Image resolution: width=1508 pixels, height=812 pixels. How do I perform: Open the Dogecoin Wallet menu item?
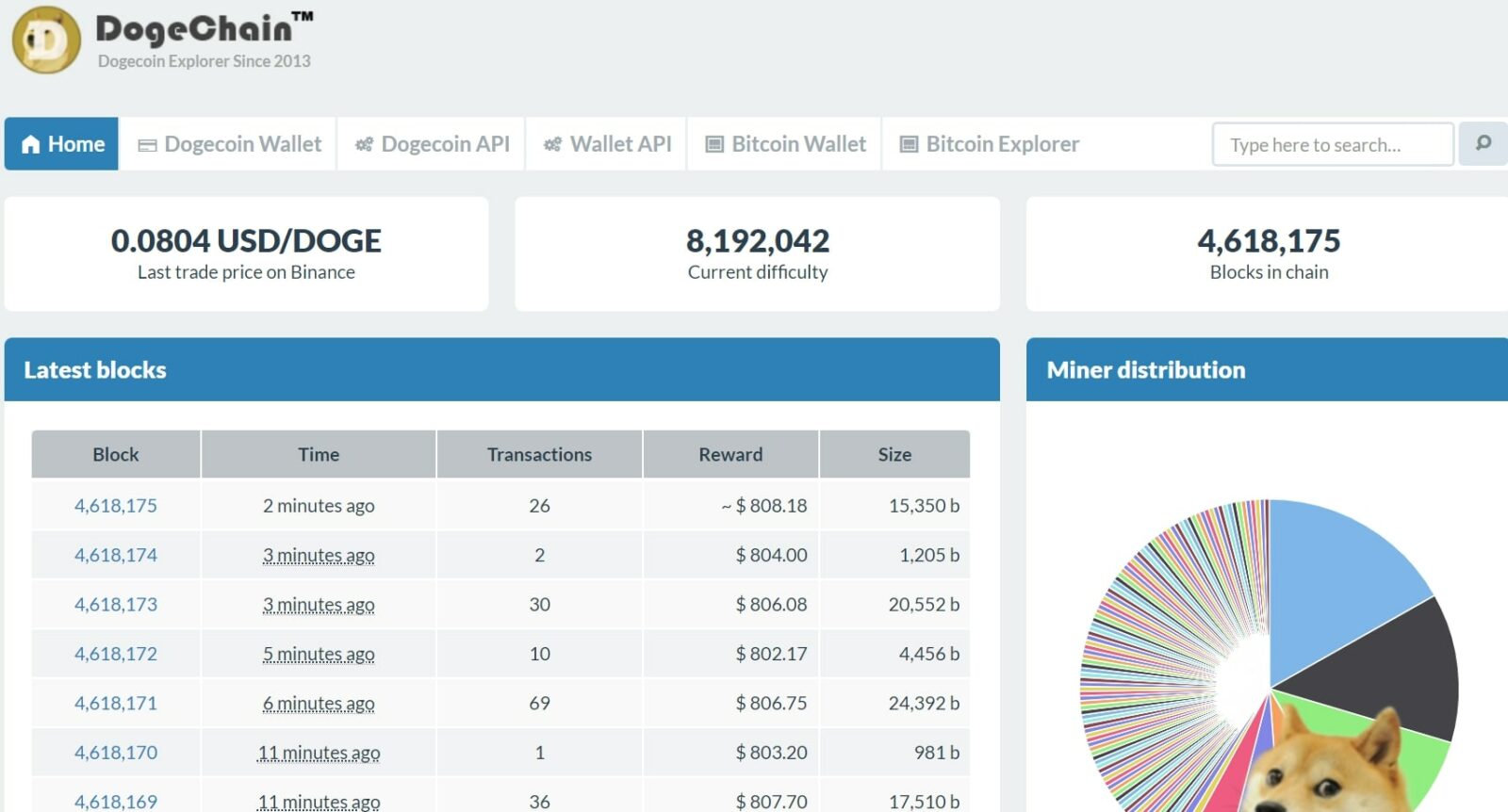229,144
